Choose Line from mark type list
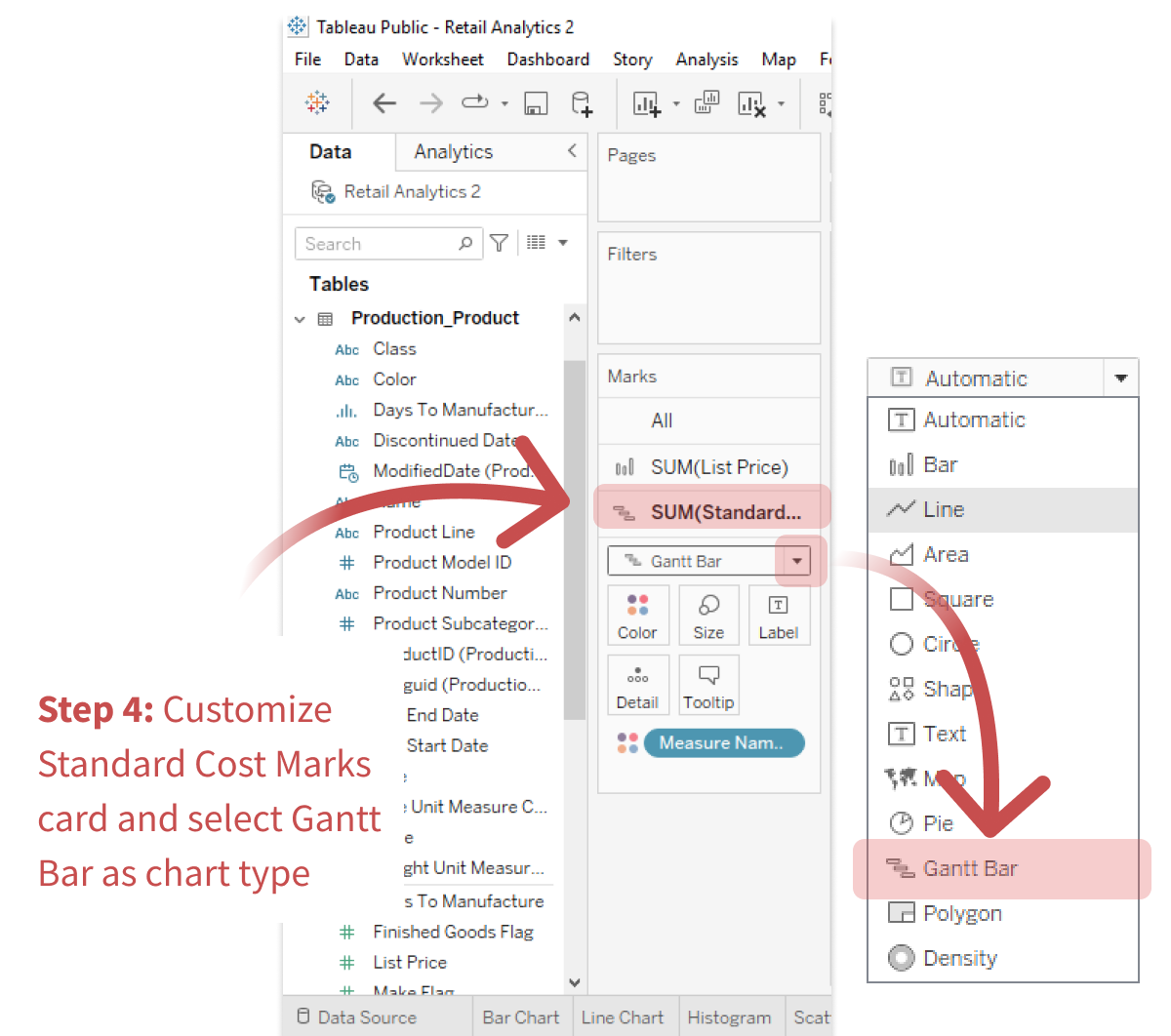The width and height of the screenshot is (1171, 1036). (x=1003, y=509)
